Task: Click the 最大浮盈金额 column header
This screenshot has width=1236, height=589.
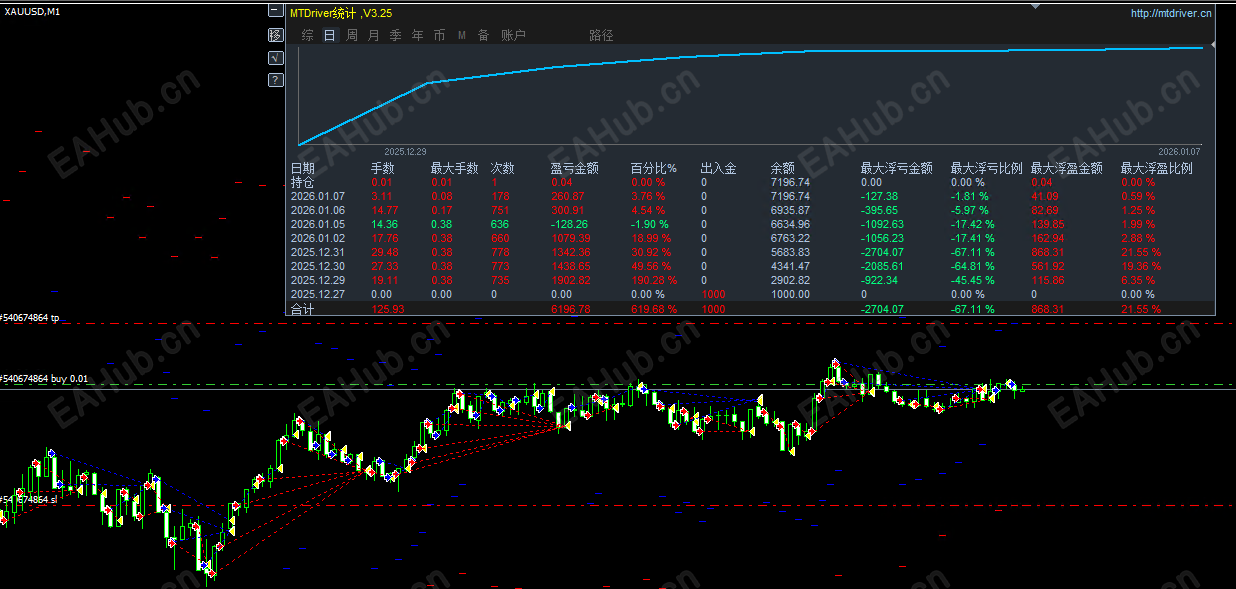Action: click(x=1066, y=169)
